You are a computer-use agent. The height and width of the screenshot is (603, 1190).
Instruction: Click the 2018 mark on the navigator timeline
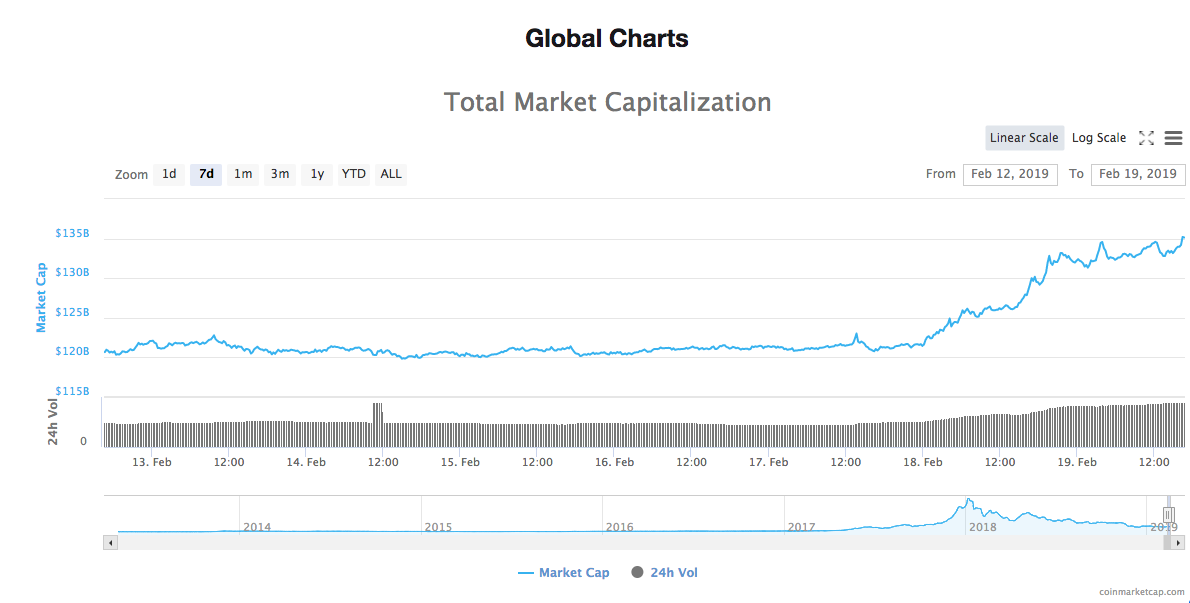pyautogui.click(x=984, y=526)
